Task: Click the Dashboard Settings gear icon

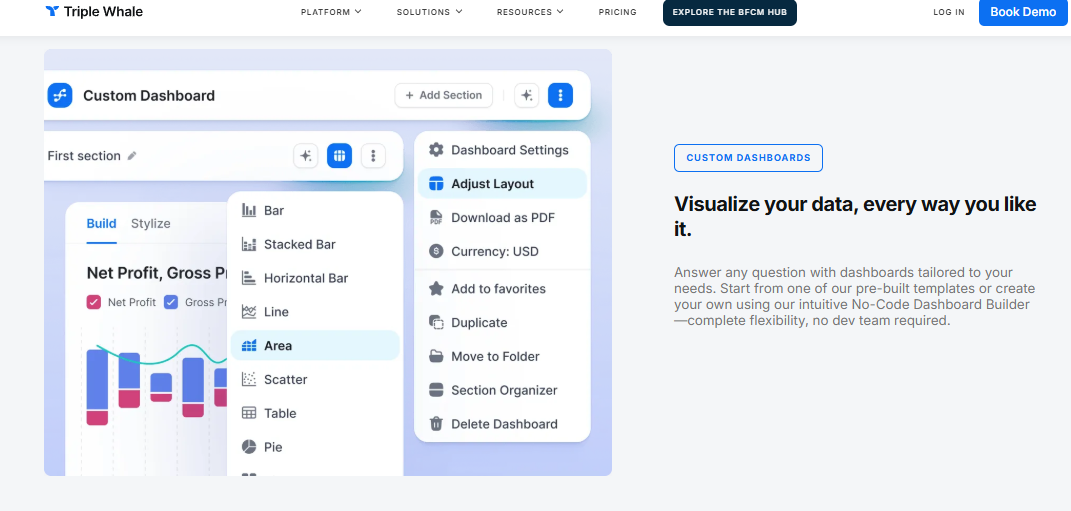Action: tap(436, 150)
